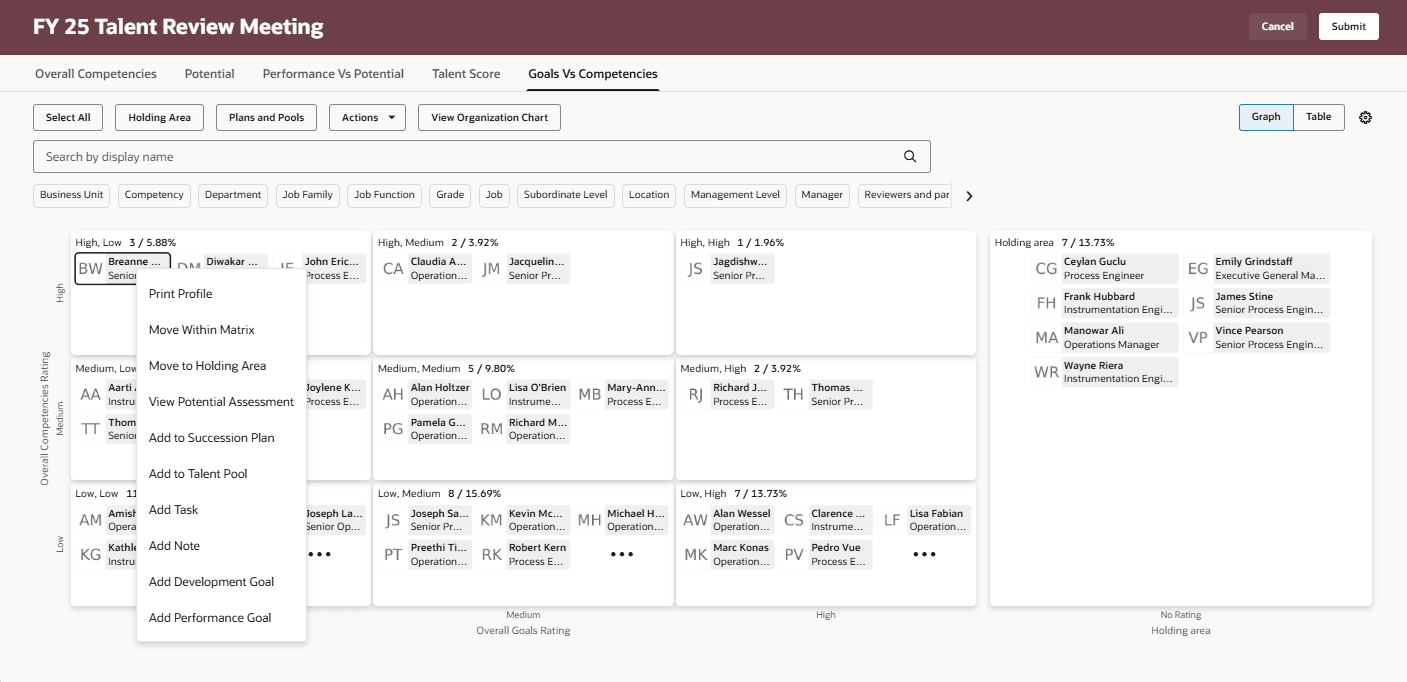The width and height of the screenshot is (1407, 682).
Task: Open the Department filter chip
Action: (x=233, y=195)
